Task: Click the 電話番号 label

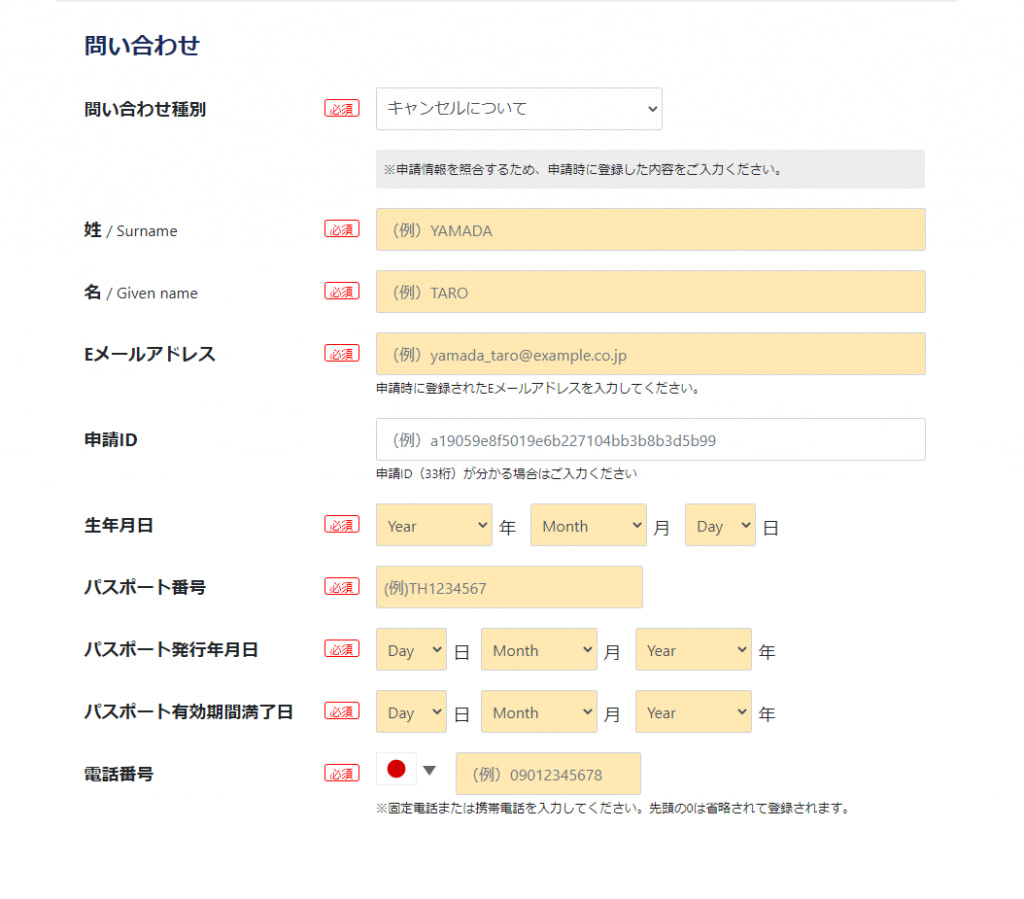Action: [x=118, y=774]
